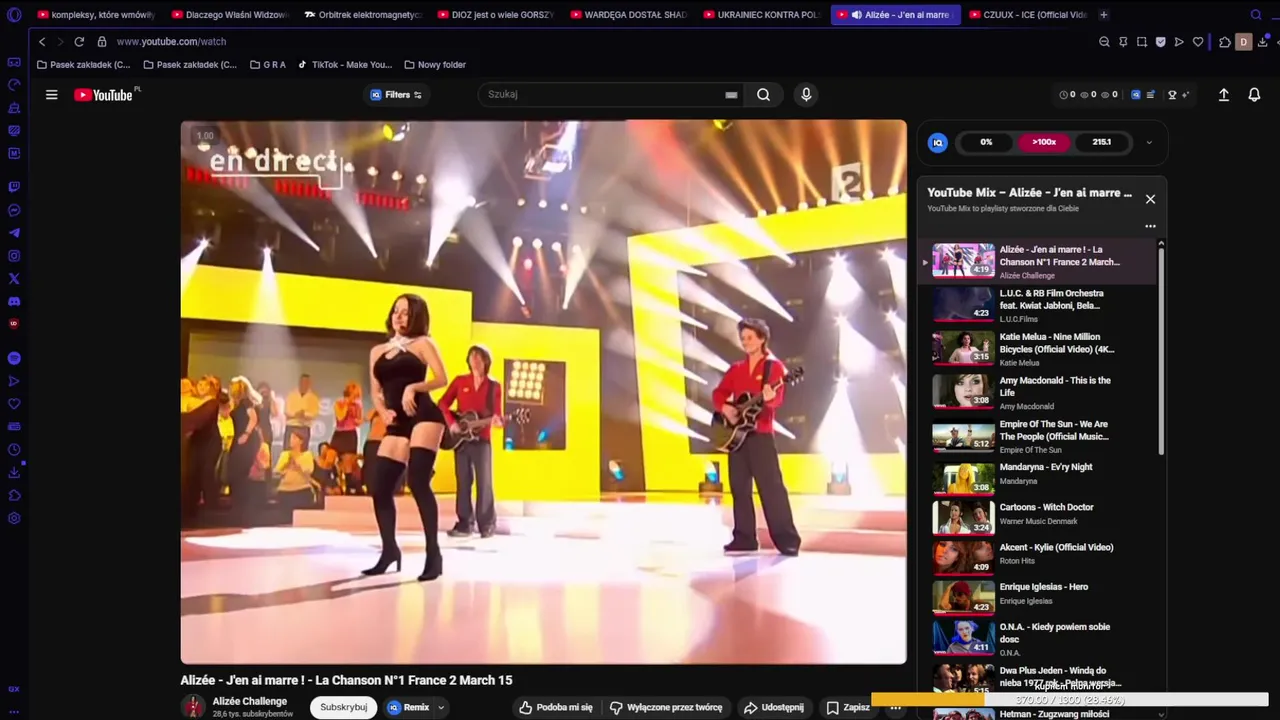Open Messenger from the Opera sidebar
This screenshot has height=720, width=1280.
click(14, 210)
